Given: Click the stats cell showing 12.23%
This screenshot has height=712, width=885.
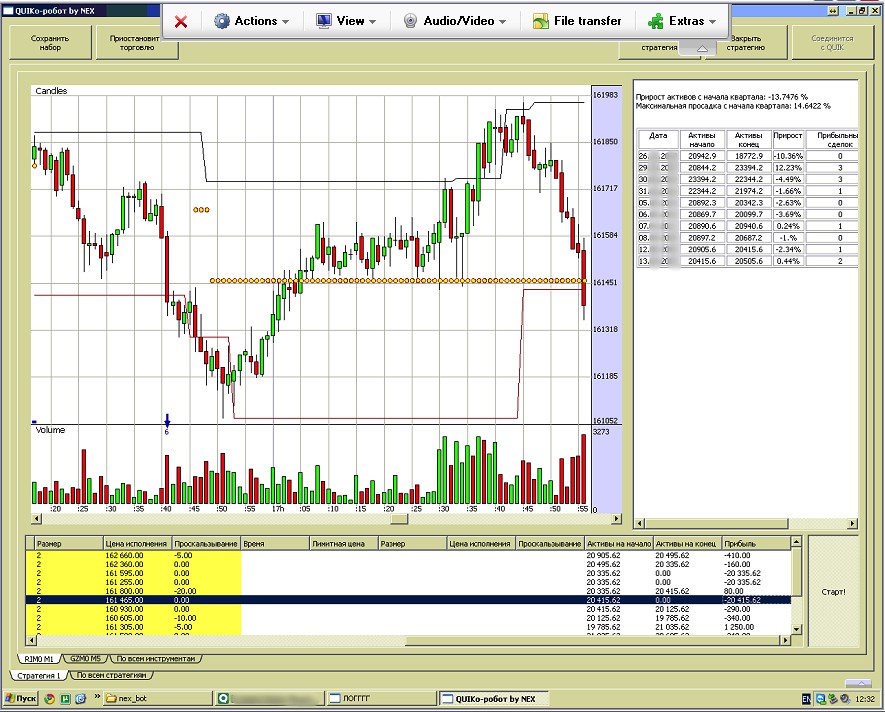Looking at the screenshot, I should pyautogui.click(x=787, y=168).
